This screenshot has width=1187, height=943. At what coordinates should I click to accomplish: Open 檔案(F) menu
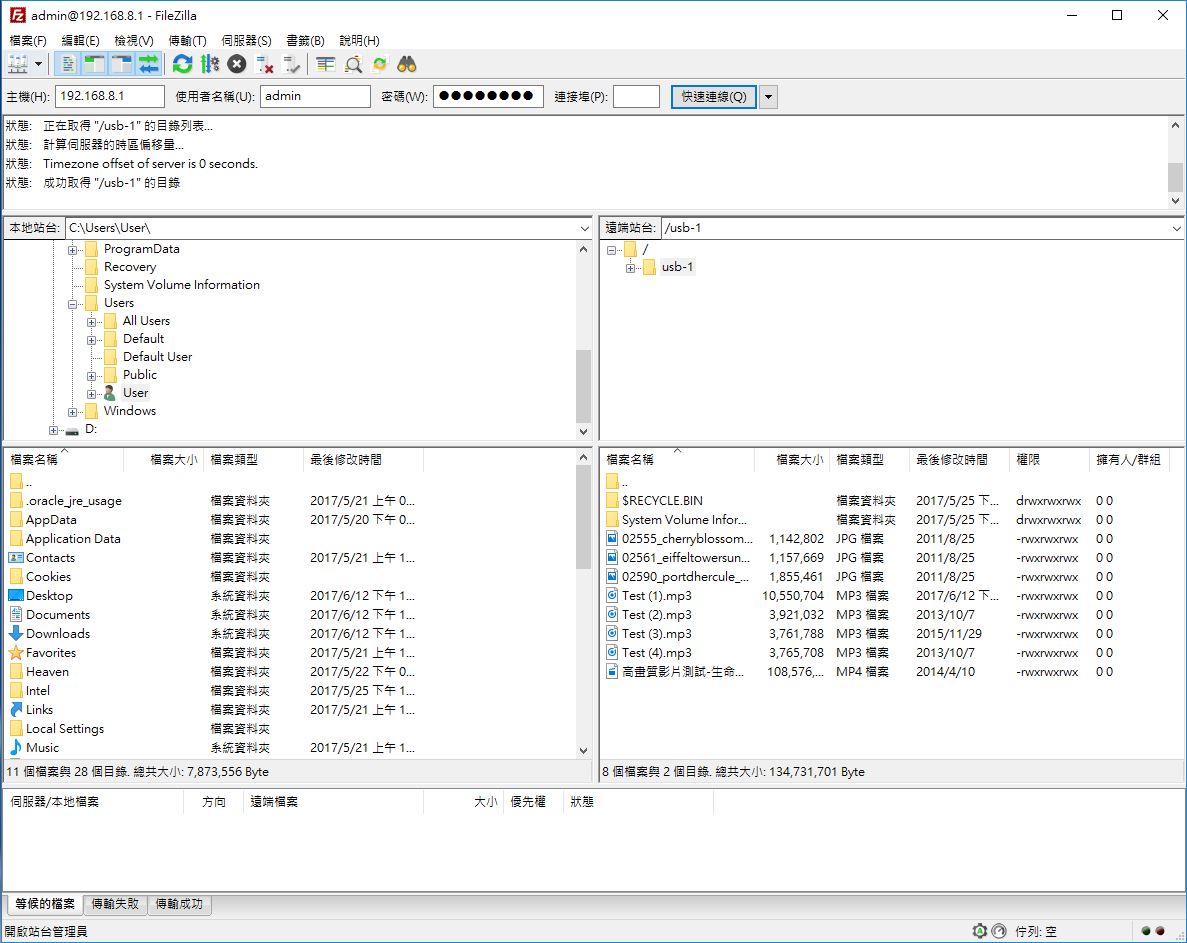pos(28,40)
